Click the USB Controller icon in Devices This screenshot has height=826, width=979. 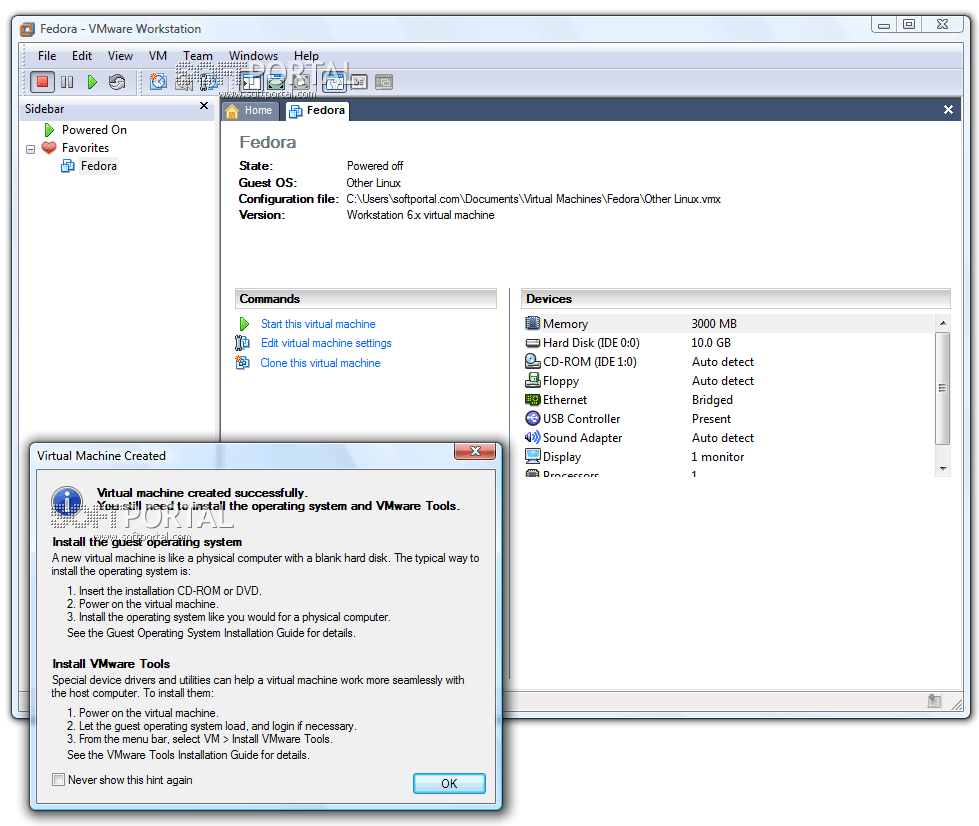coord(533,418)
